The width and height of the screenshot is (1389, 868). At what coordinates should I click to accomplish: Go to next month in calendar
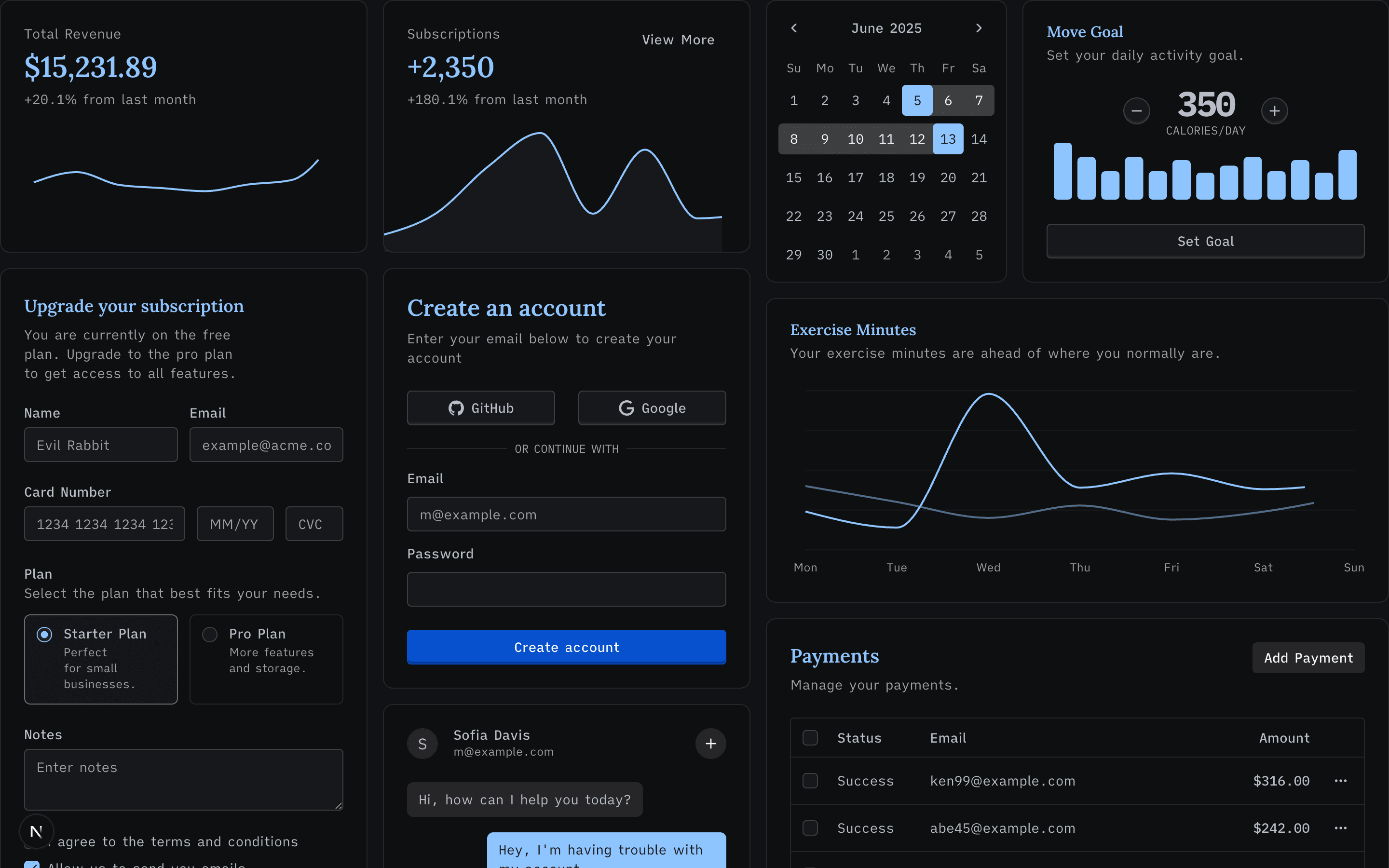(979, 28)
